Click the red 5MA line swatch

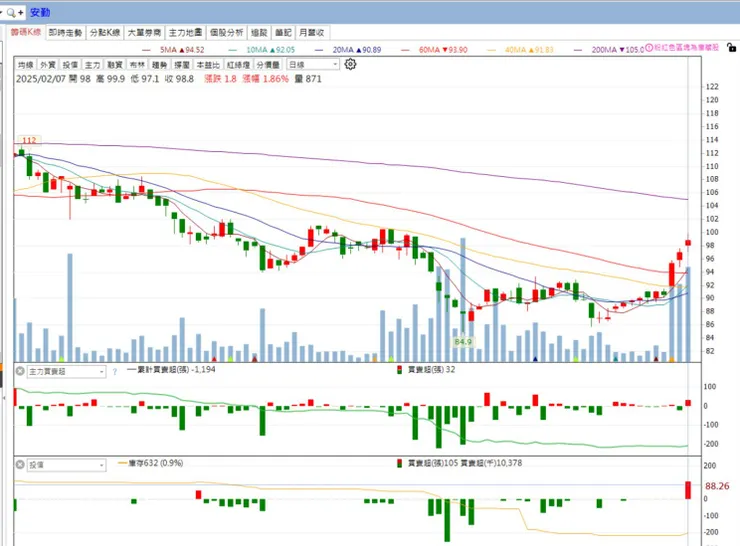146,50
